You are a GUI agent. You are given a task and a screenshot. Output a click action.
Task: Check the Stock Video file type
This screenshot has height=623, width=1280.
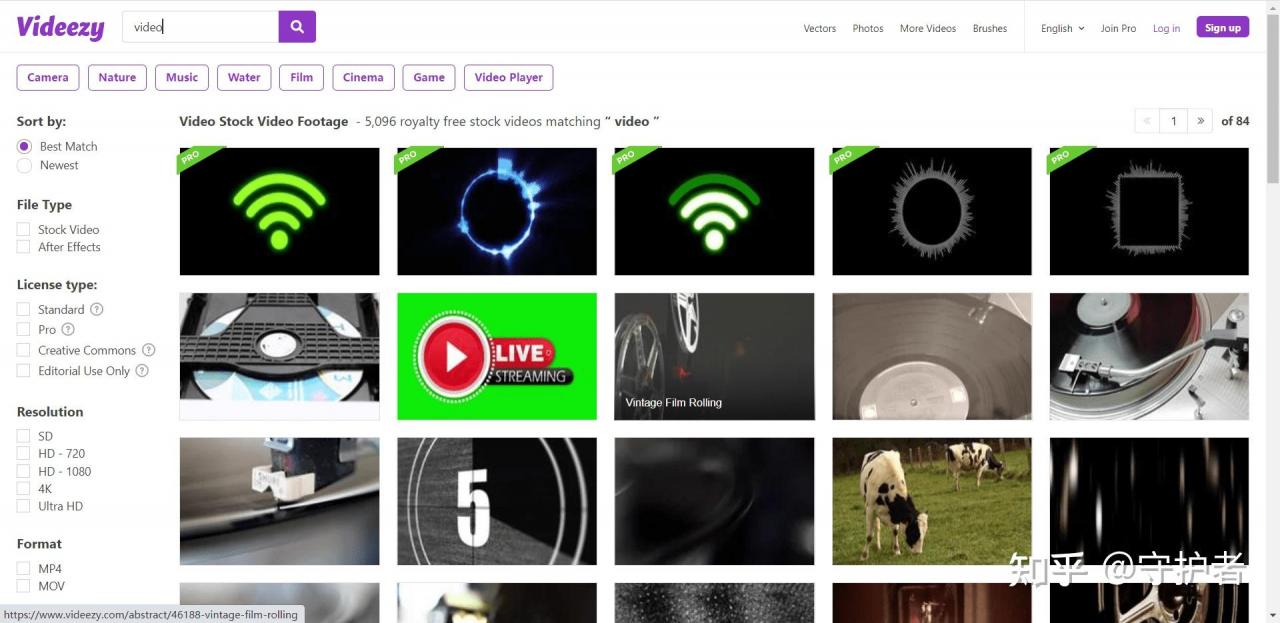point(23,230)
